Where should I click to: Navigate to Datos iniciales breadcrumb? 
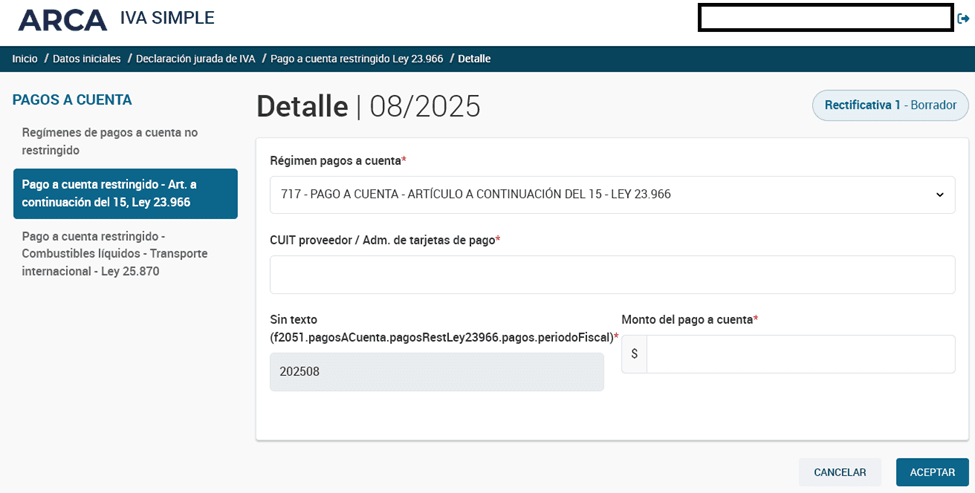[87, 59]
